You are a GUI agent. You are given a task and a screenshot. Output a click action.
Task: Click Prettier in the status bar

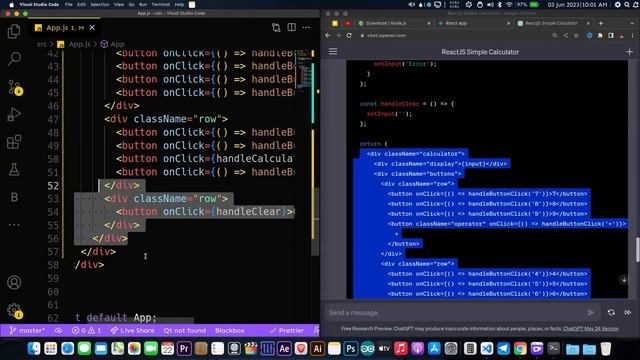pos(287,331)
